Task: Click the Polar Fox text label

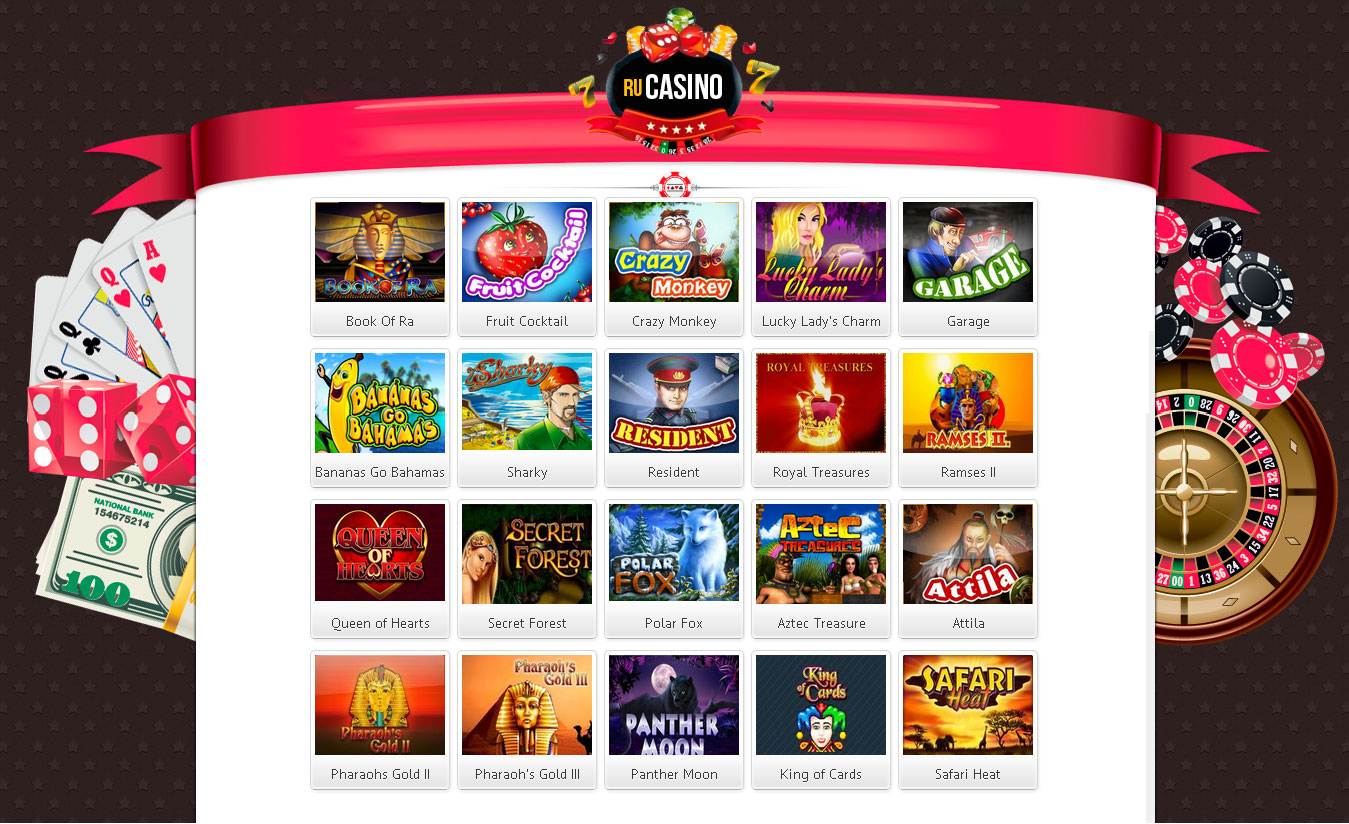Action: (x=674, y=623)
